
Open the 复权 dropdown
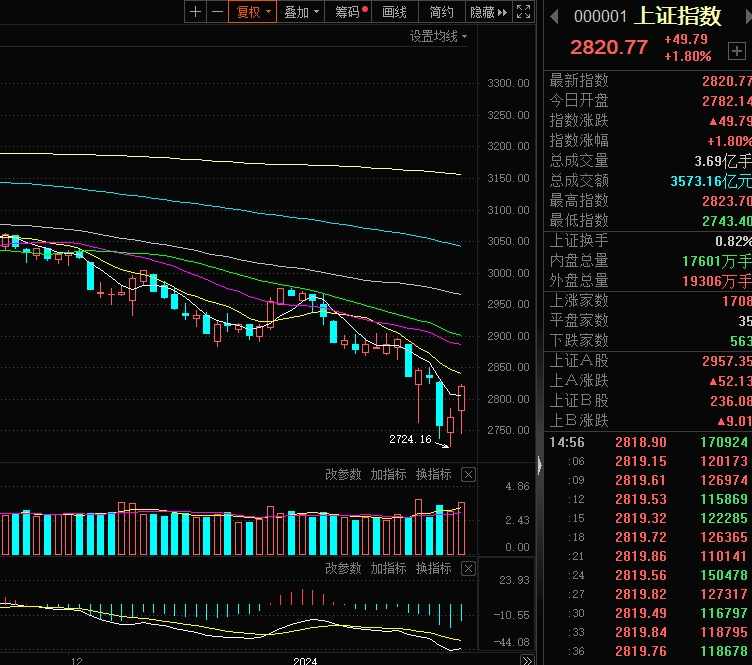[x=250, y=12]
